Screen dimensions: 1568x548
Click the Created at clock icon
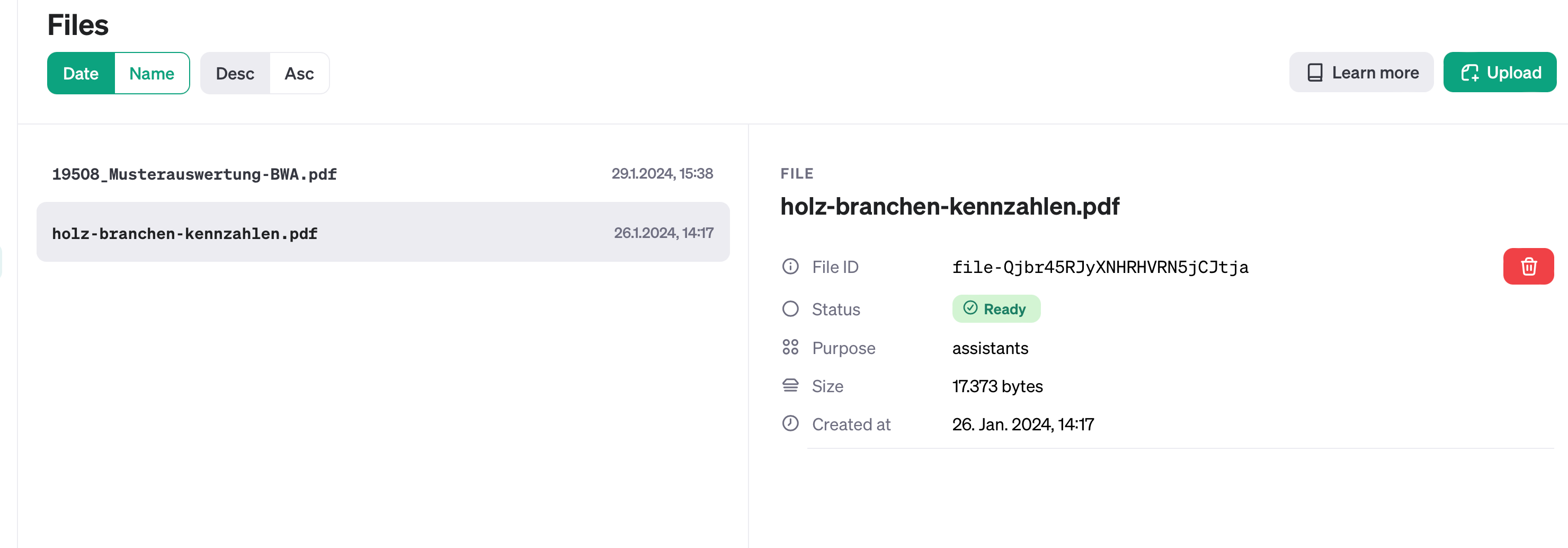[x=790, y=424]
